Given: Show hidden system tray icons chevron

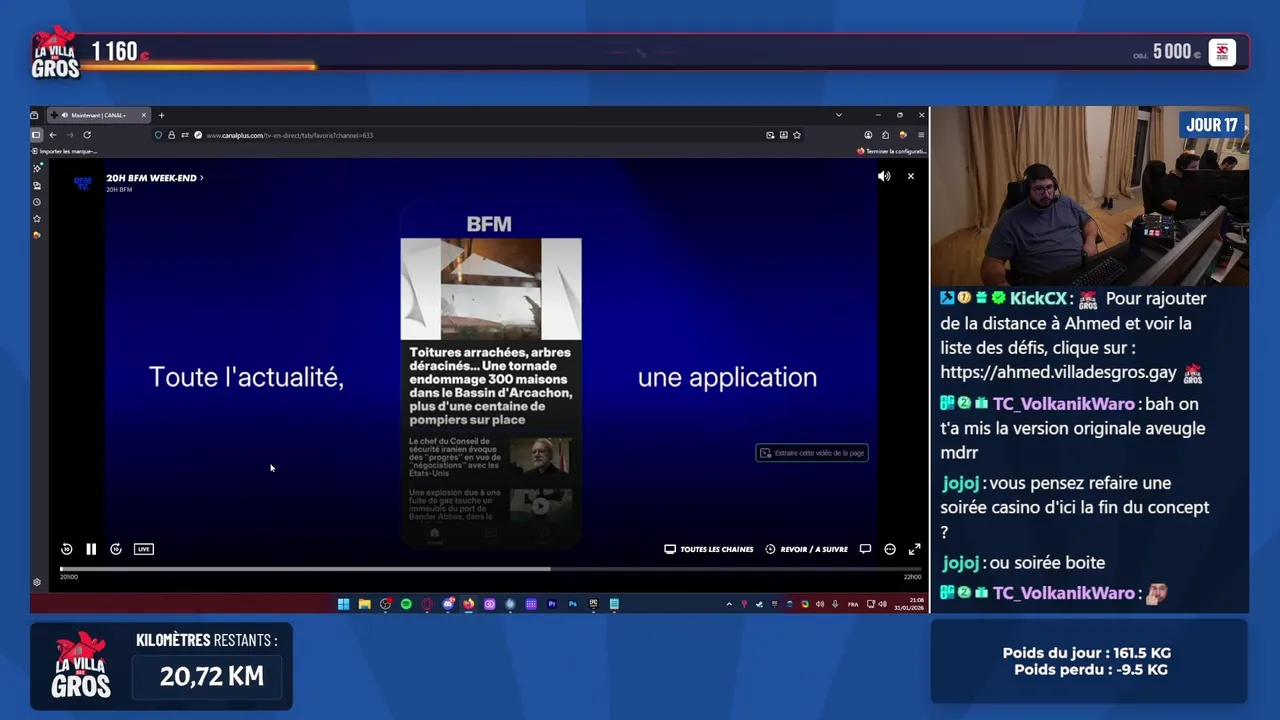Looking at the screenshot, I should 729,604.
